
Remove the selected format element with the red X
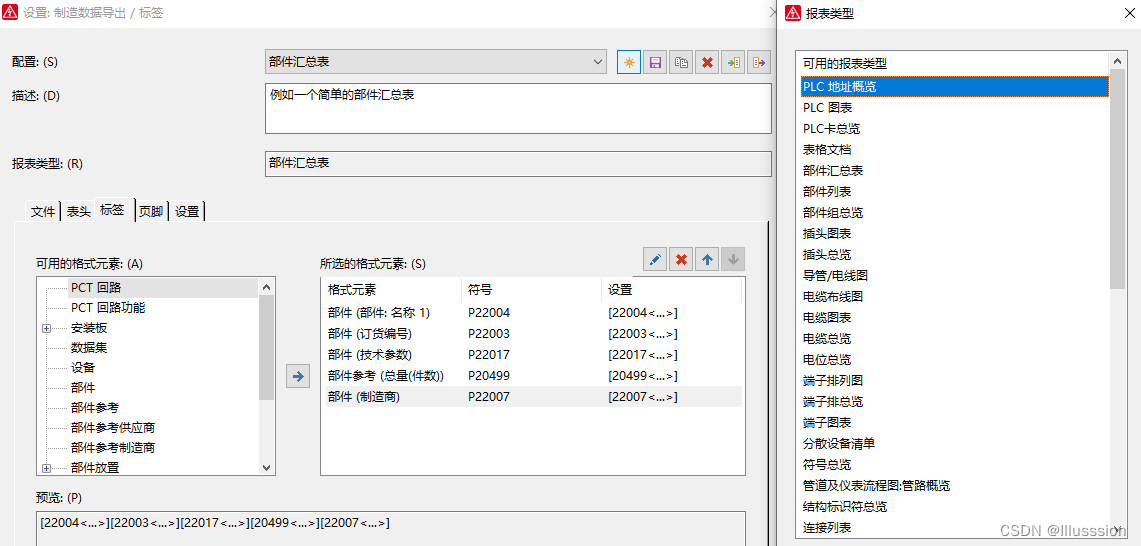(x=681, y=260)
